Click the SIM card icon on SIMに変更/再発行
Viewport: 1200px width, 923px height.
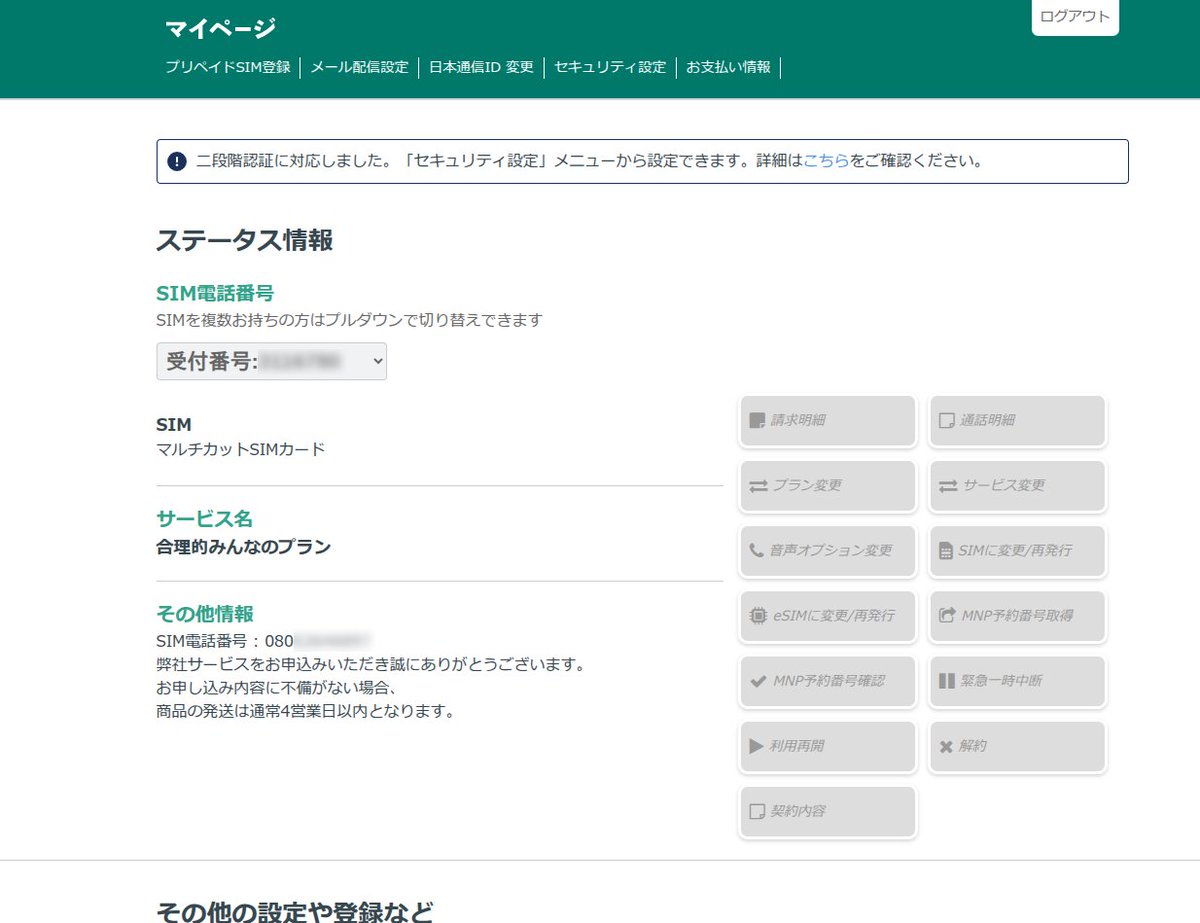[x=947, y=551]
